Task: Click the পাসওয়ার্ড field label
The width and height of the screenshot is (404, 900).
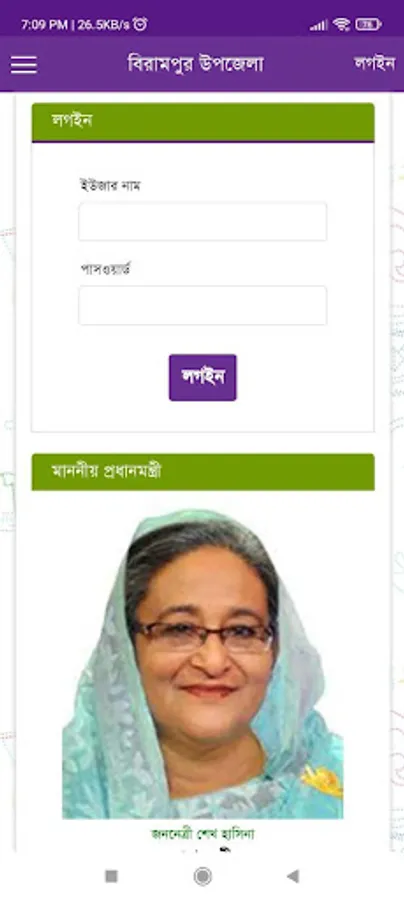Action: click(x=104, y=269)
